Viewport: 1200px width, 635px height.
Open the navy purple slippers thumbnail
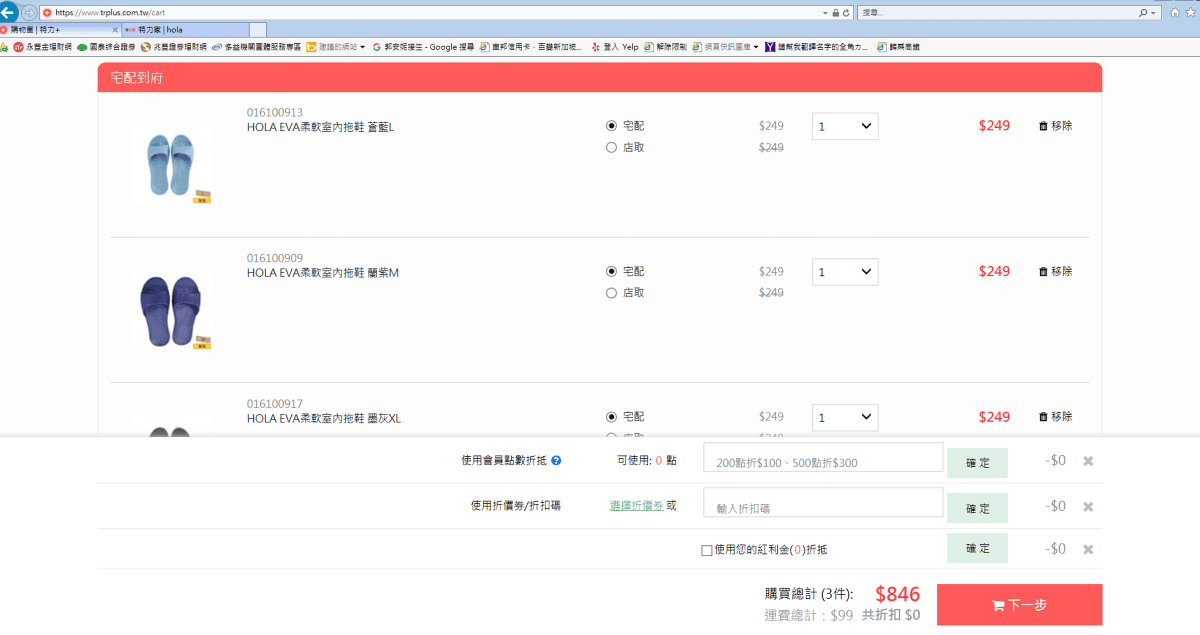click(171, 311)
